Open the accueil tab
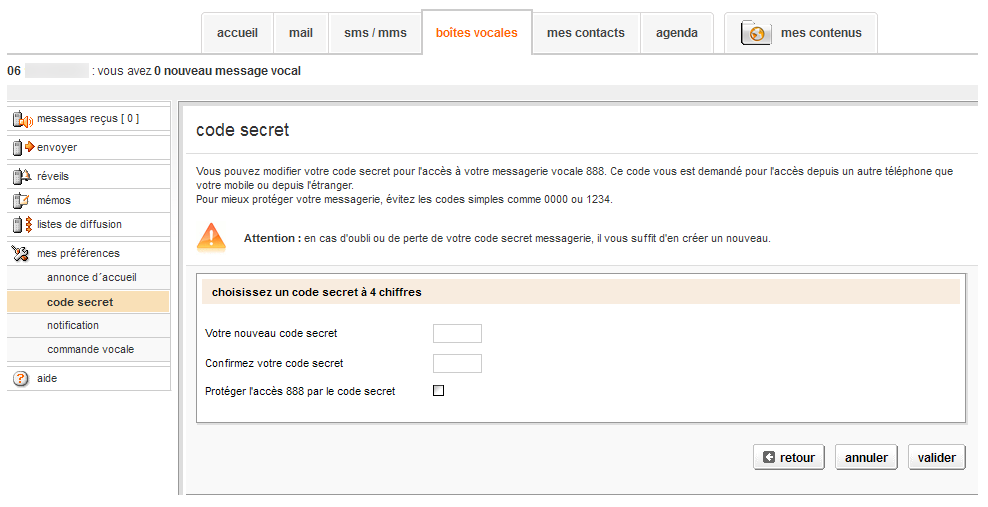 coord(237,33)
